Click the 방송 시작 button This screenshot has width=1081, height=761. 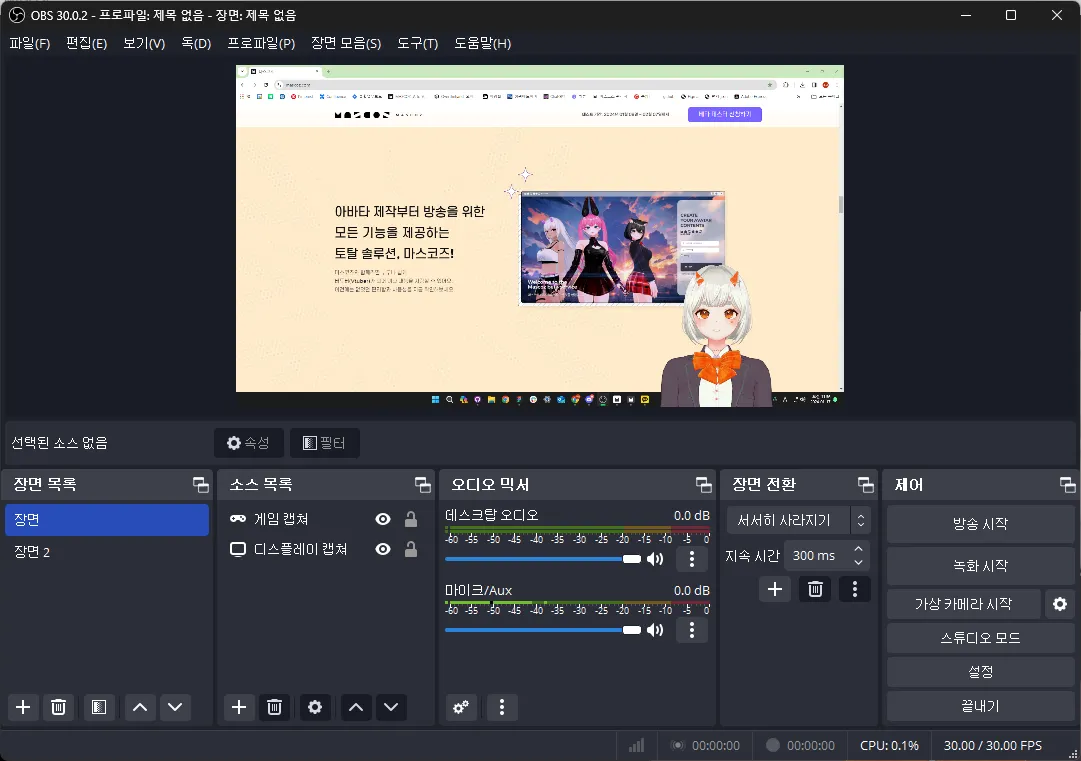tap(979, 524)
